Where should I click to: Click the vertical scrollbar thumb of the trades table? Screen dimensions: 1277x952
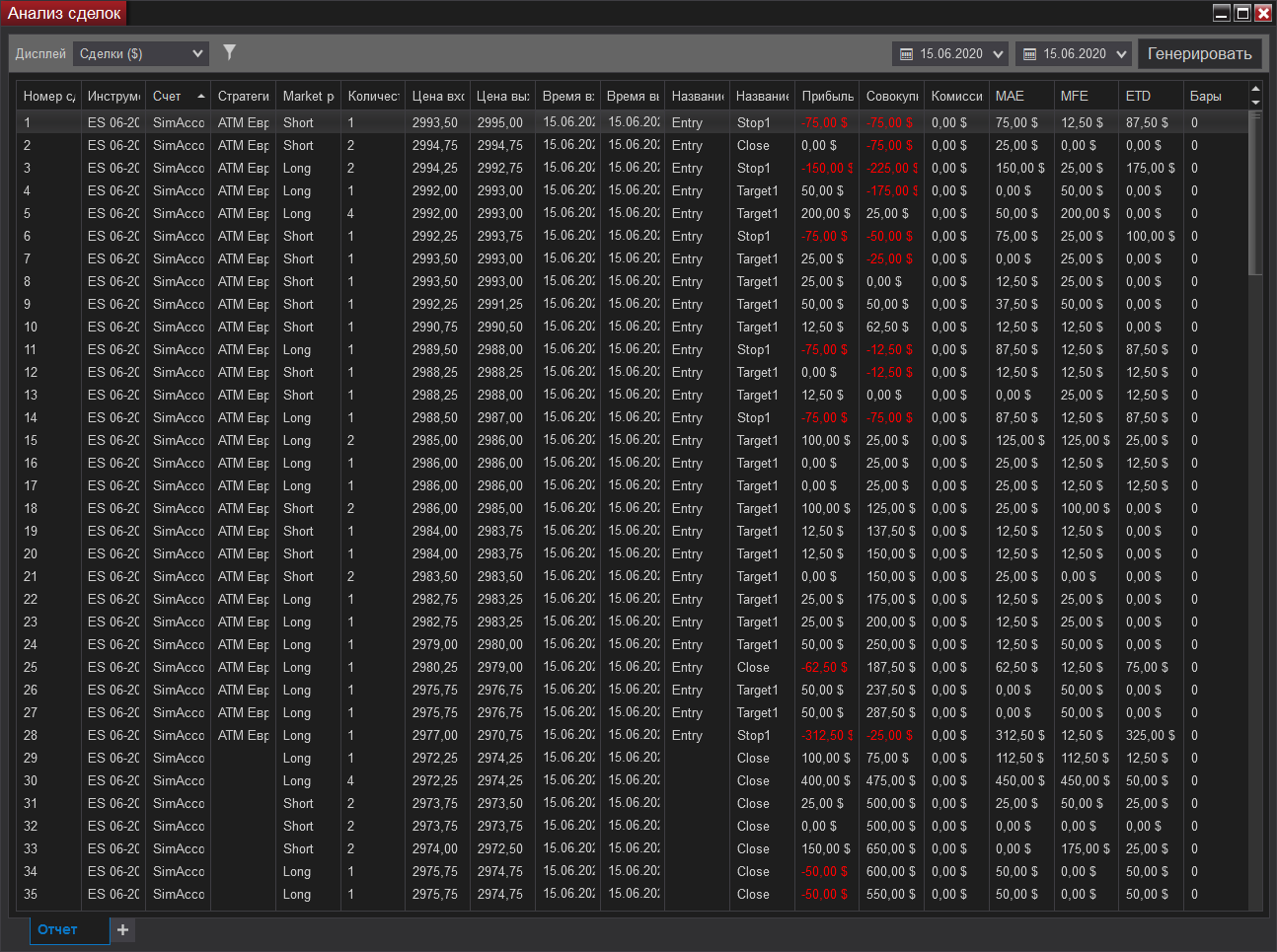(x=1255, y=193)
